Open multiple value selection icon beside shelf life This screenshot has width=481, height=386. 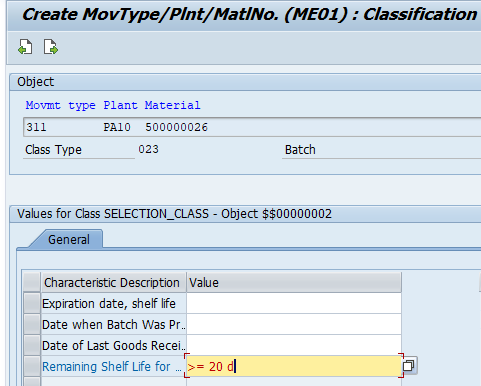coord(408,366)
